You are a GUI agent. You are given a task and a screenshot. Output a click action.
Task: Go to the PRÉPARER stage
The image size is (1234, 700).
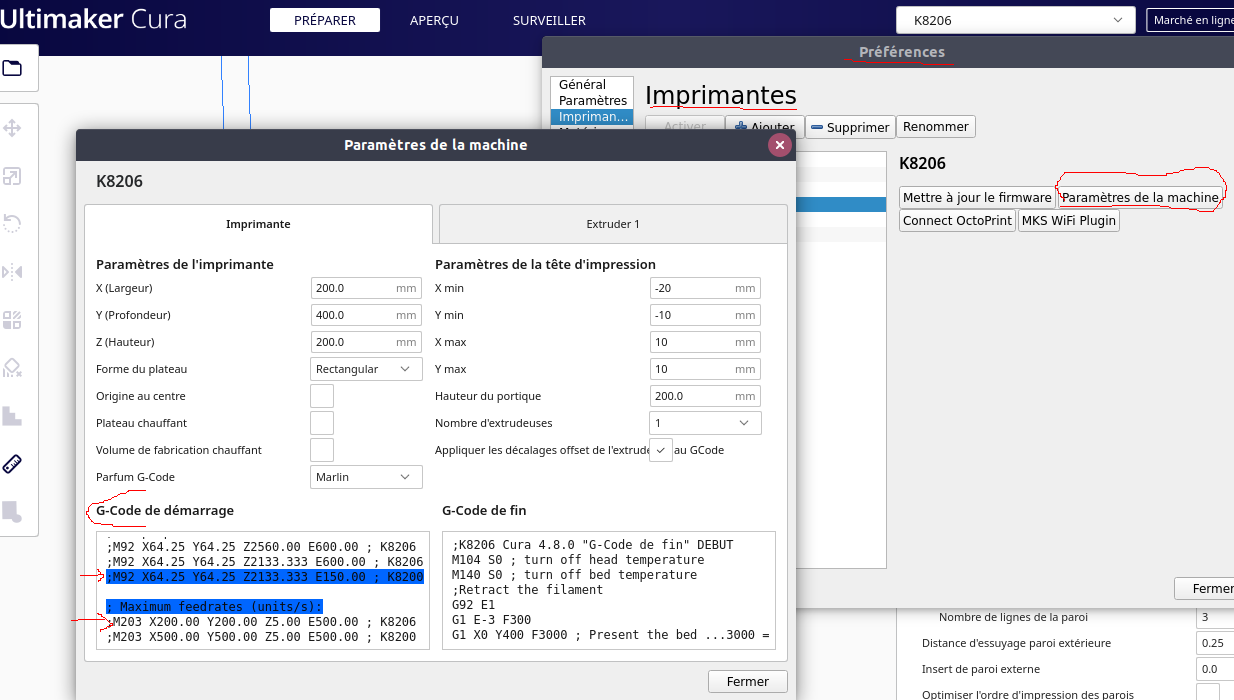click(325, 20)
